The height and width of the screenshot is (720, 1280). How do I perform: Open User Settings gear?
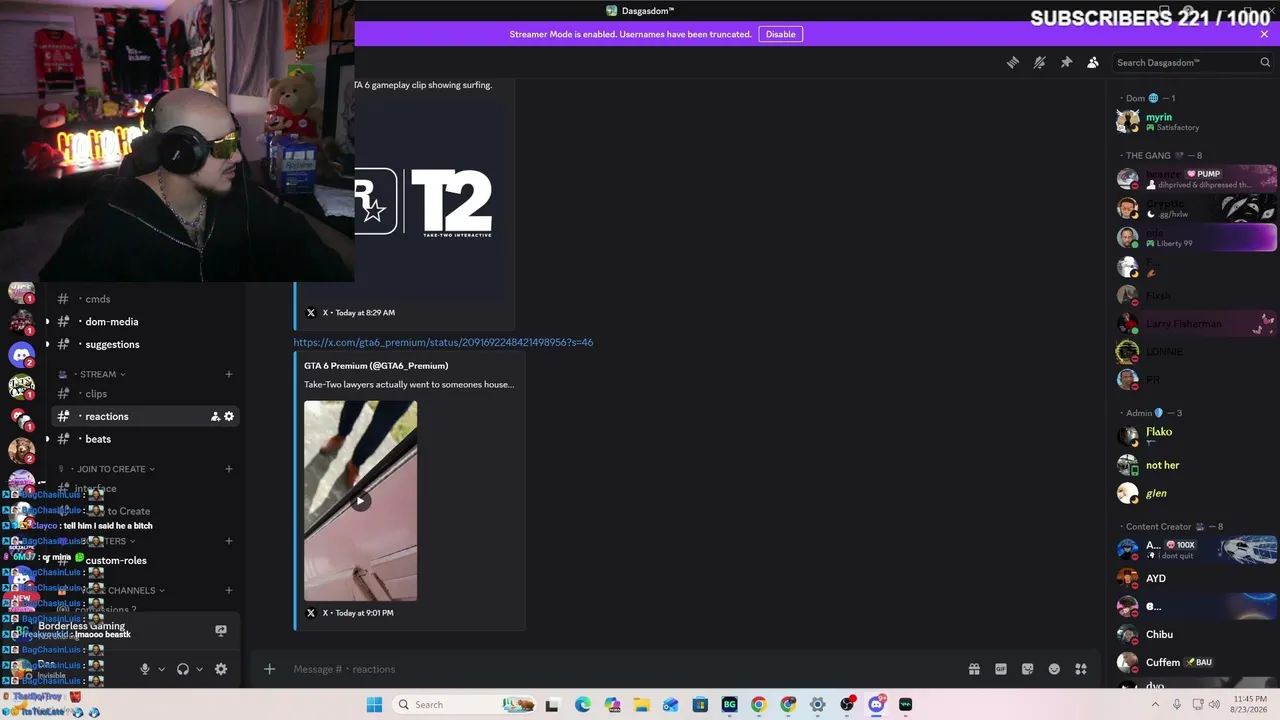(221, 669)
